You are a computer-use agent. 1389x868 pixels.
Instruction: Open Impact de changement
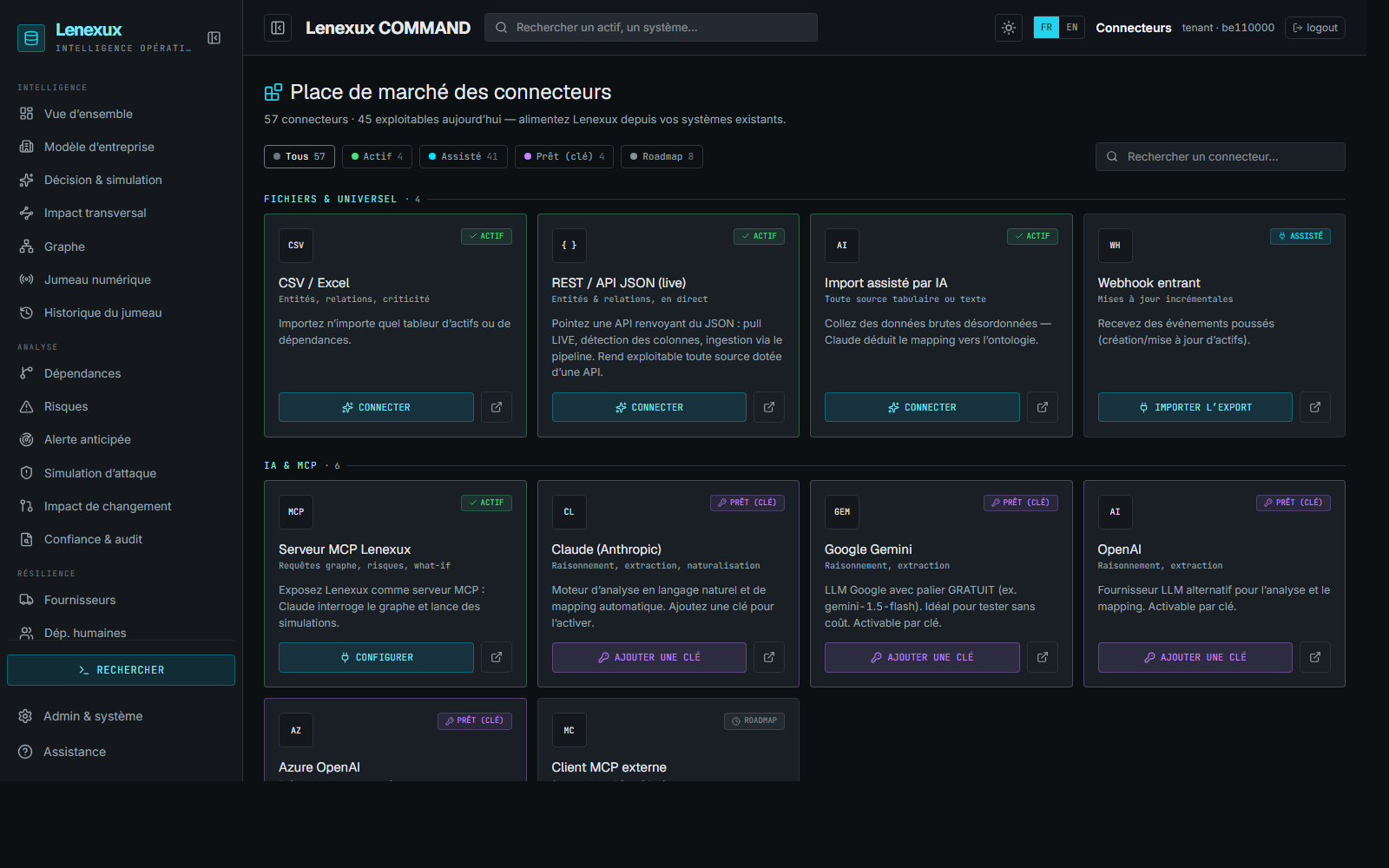pos(121,506)
